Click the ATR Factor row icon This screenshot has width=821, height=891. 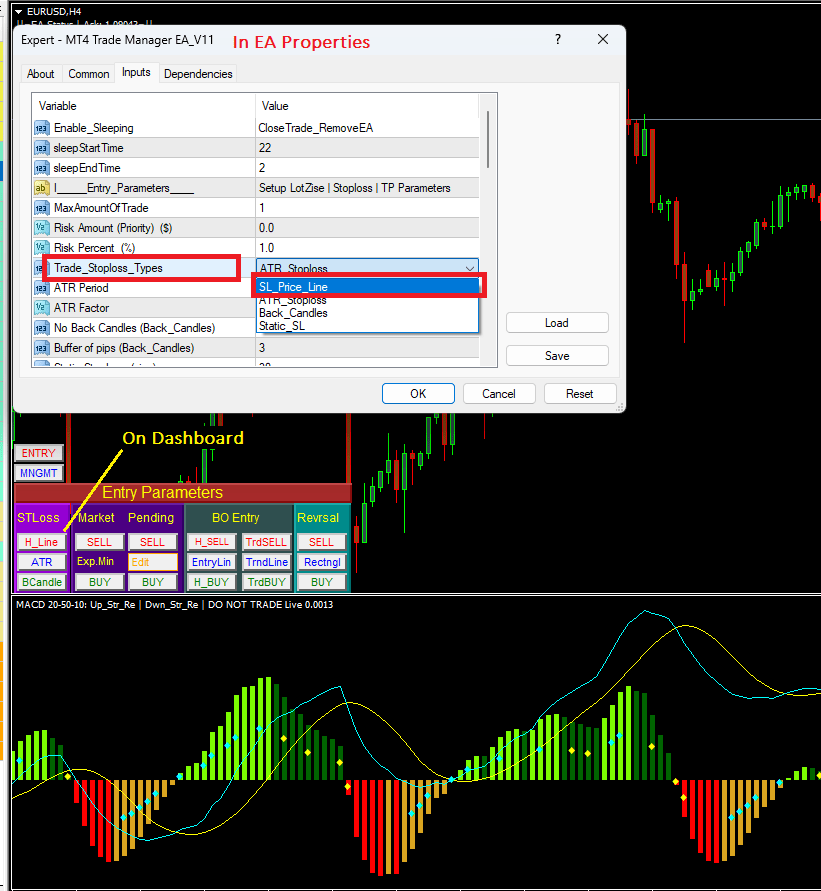click(x=42, y=308)
